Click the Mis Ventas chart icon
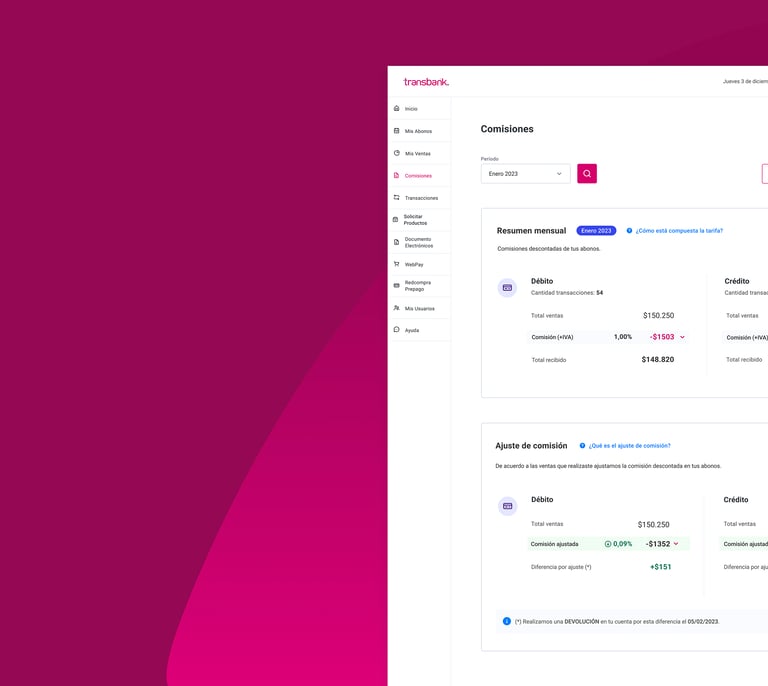Image resolution: width=768 pixels, height=686 pixels. tap(396, 153)
